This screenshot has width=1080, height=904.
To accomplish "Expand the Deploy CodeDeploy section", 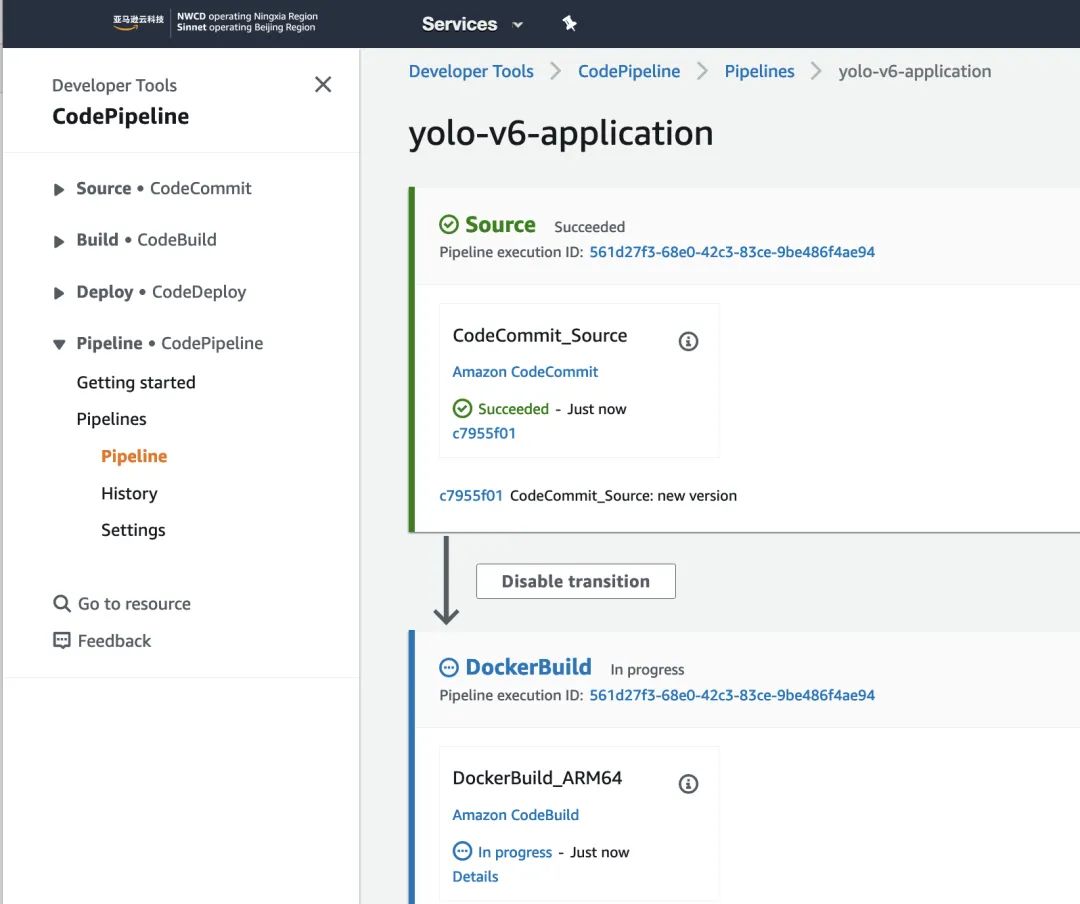I will [x=59, y=293].
